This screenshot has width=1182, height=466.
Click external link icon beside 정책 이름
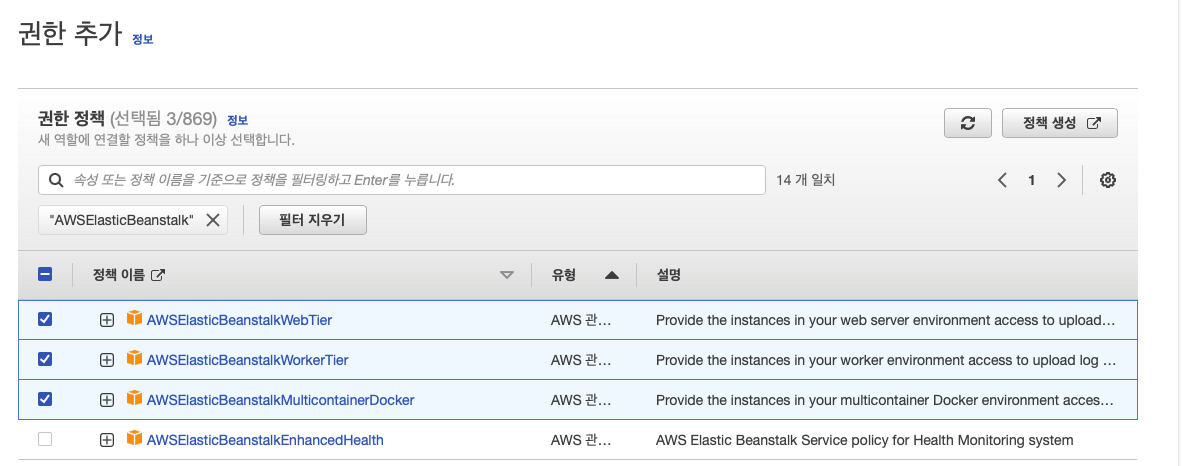[x=158, y=275]
